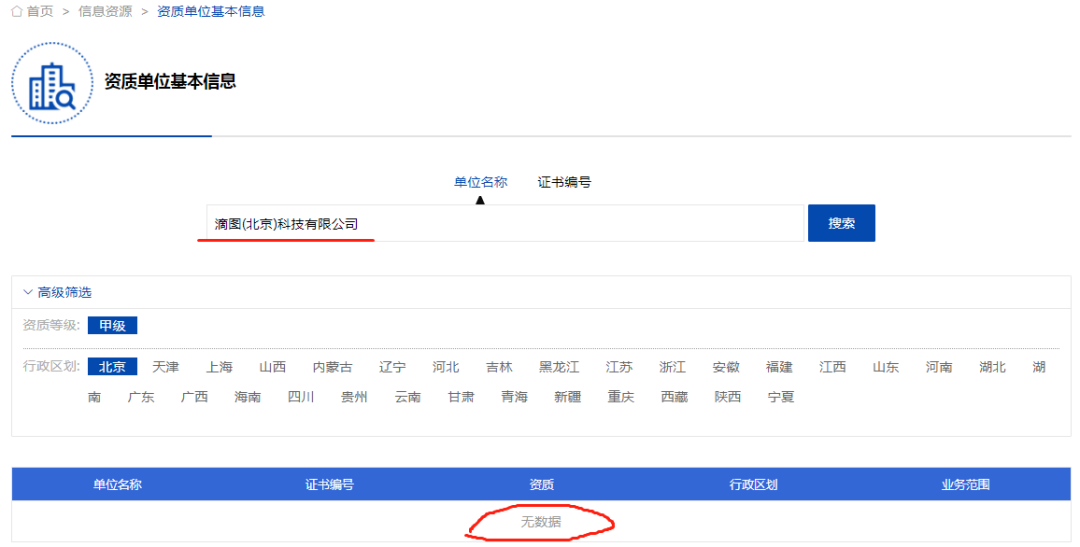Image resolution: width=1080 pixels, height=547 pixels.
Task: Filter by 浙江 province
Action: click(x=672, y=367)
